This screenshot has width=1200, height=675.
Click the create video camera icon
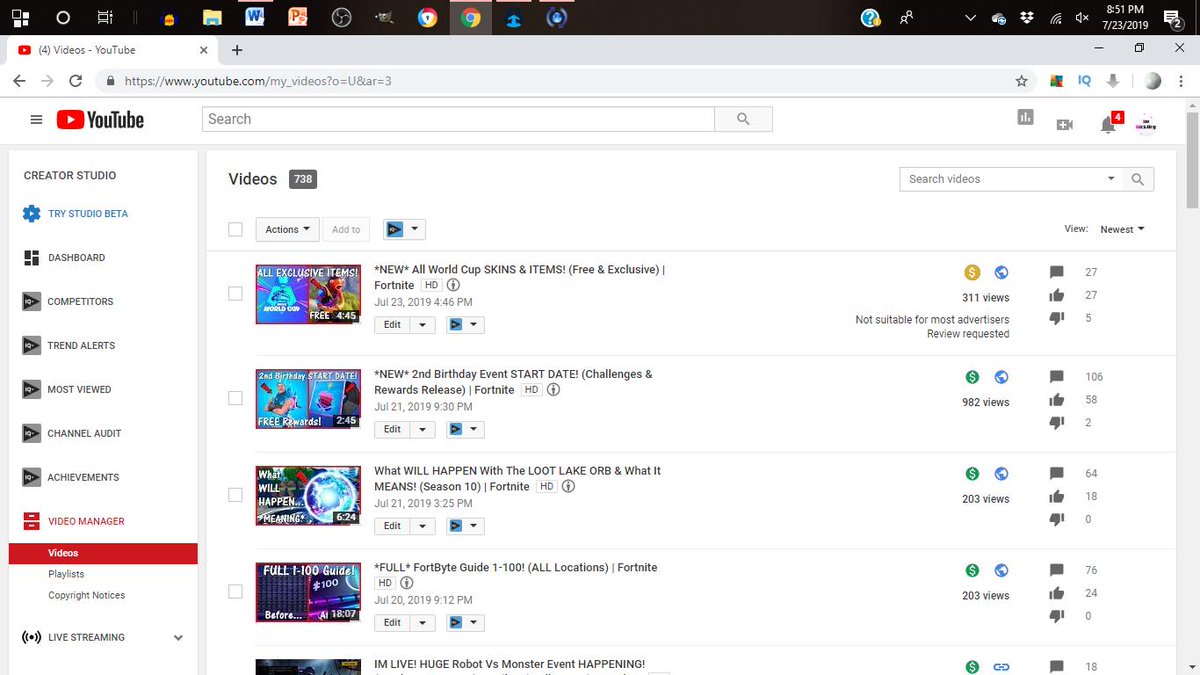[x=1065, y=124]
